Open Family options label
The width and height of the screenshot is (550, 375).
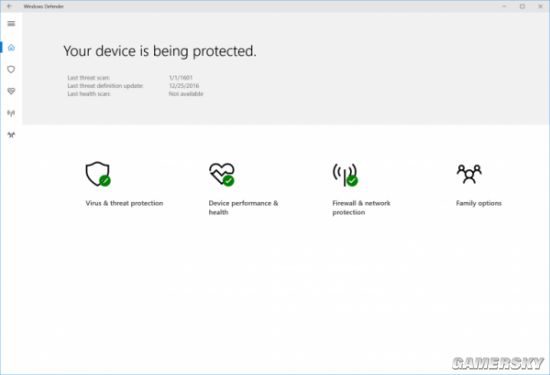pyautogui.click(x=478, y=203)
